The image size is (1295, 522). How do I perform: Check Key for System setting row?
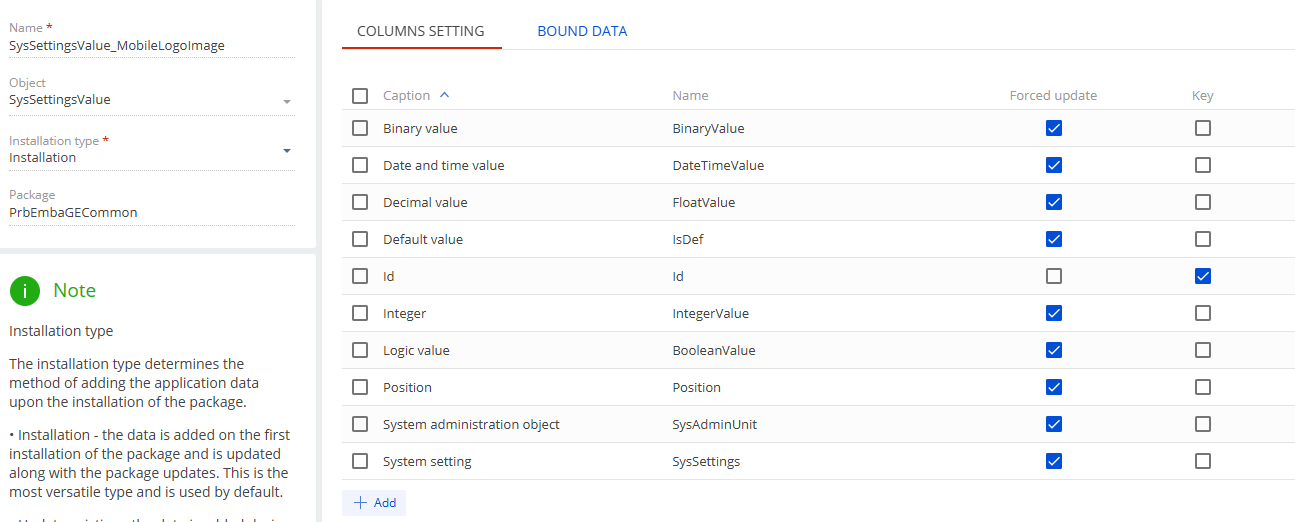[x=1203, y=461]
